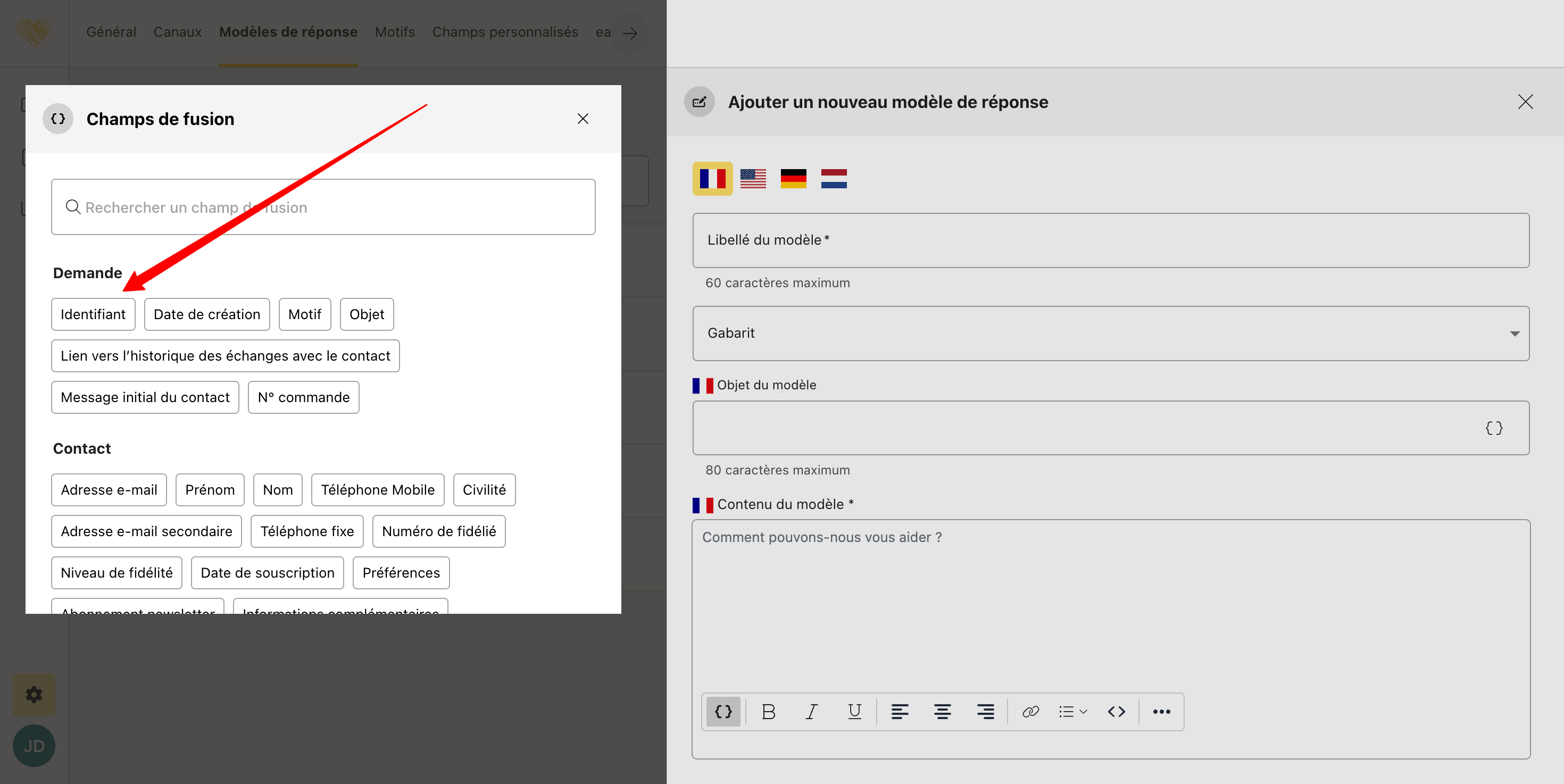The image size is (1564, 784).
Task: Insert the Niveau de fidélité field
Action: 117,573
